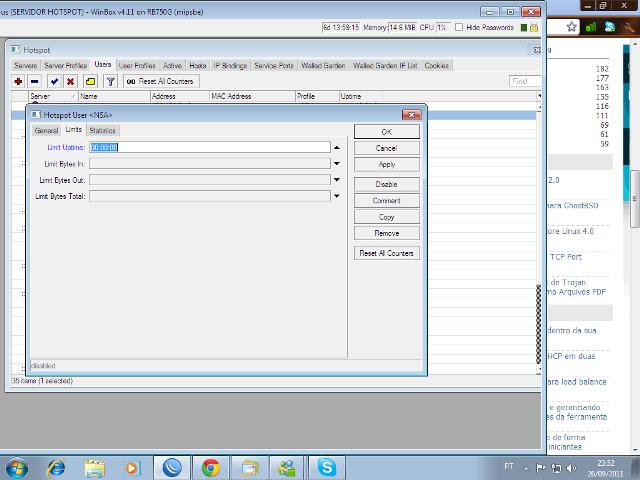
Task: Click the Disable button in the dialog
Action: tap(387, 184)
